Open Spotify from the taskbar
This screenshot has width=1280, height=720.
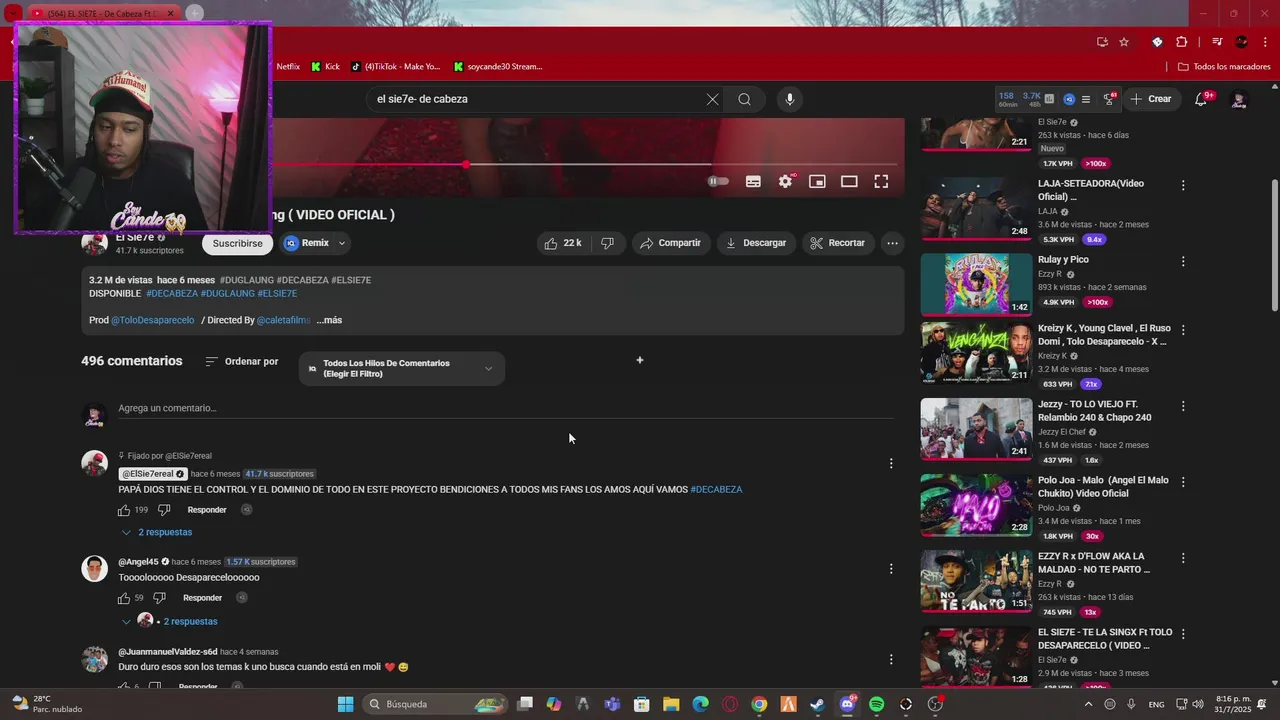point(877,704)
